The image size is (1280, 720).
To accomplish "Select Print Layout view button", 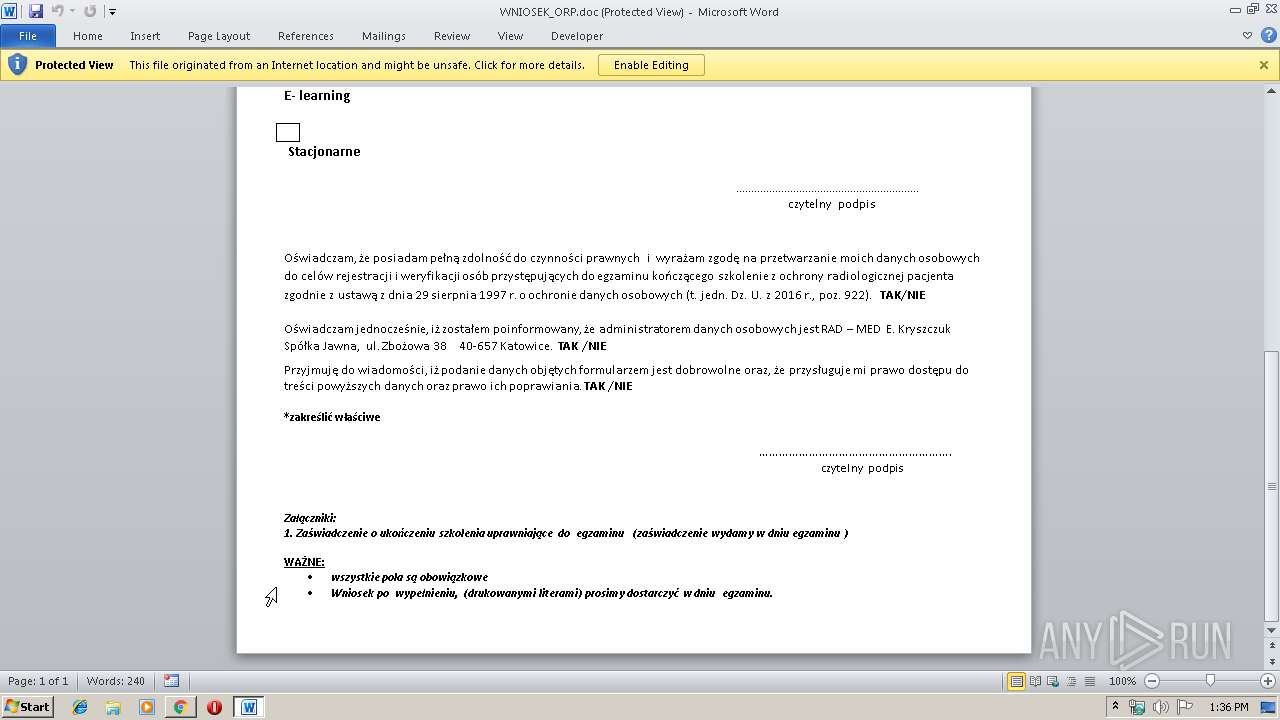I will click(1017, 681).
